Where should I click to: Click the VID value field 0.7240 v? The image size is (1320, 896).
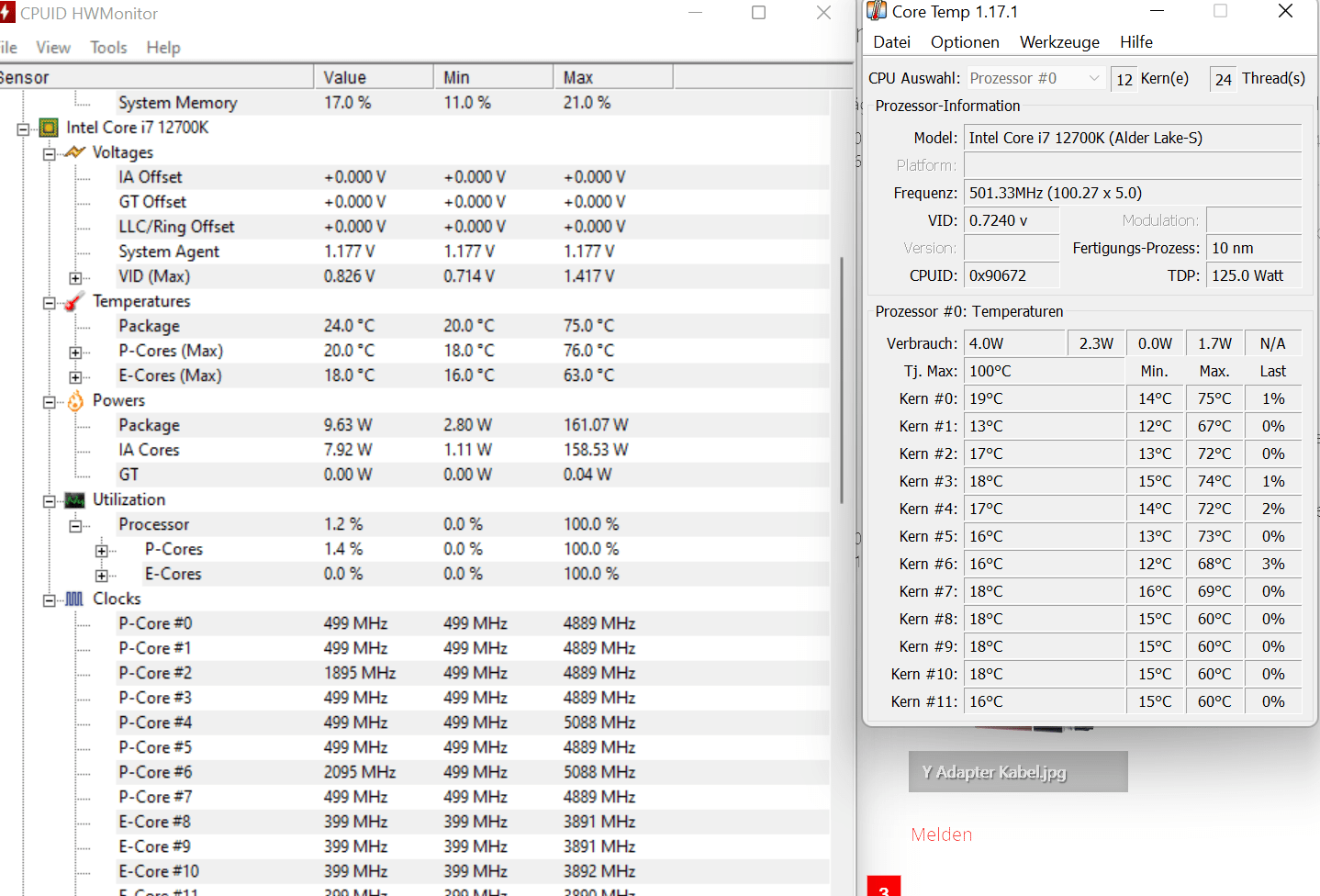point(1012,220)
